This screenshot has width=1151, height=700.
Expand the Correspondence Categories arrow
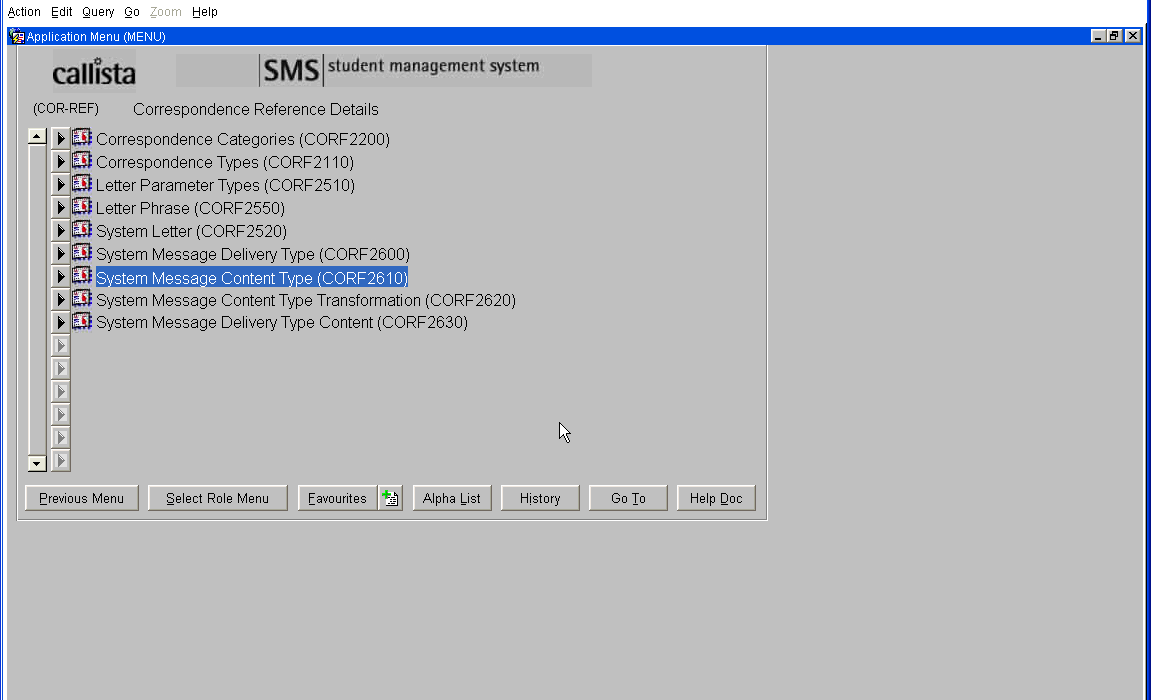pos(60,139)
